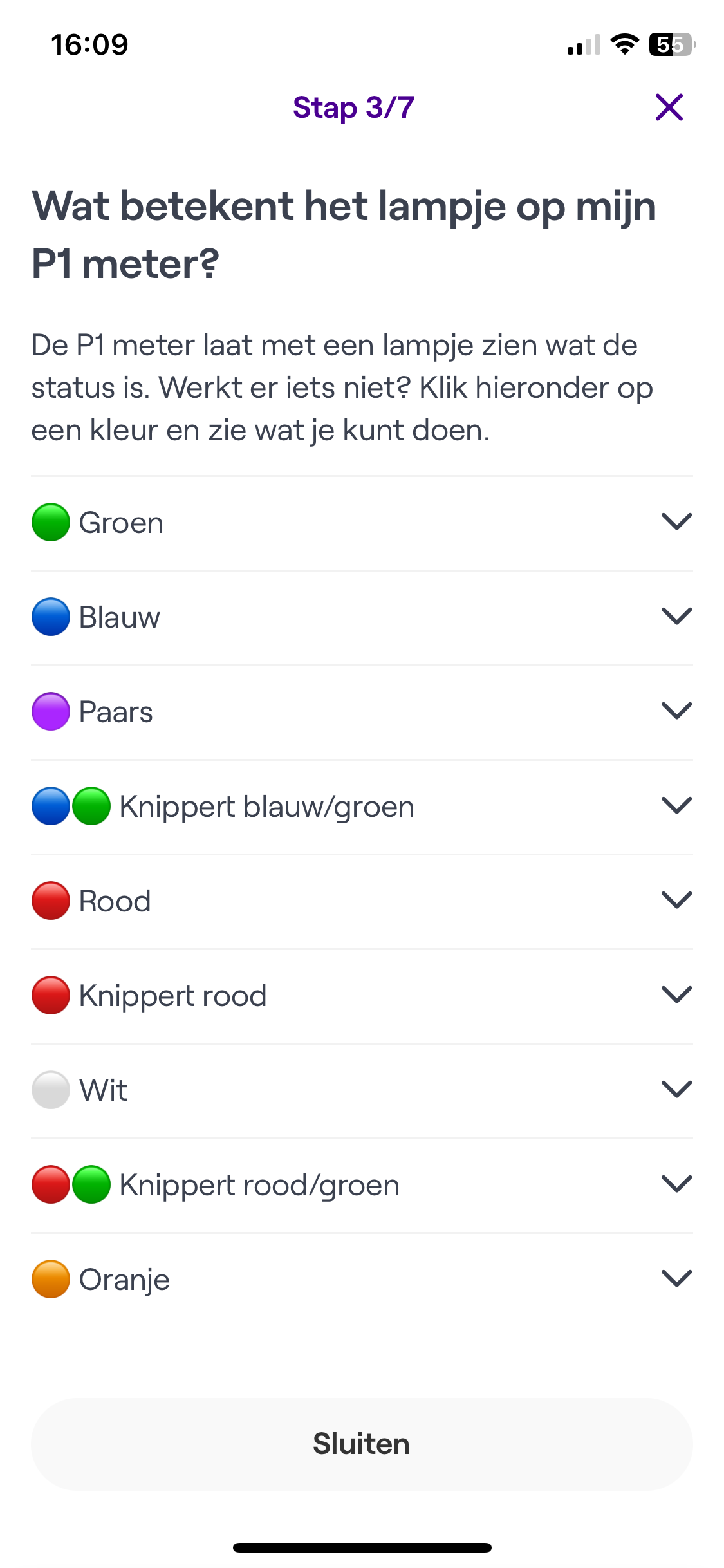Tap the orange Oranje status dot
The height and width of the screenshot is (1568, 724).
click(x=51, y=1279)
